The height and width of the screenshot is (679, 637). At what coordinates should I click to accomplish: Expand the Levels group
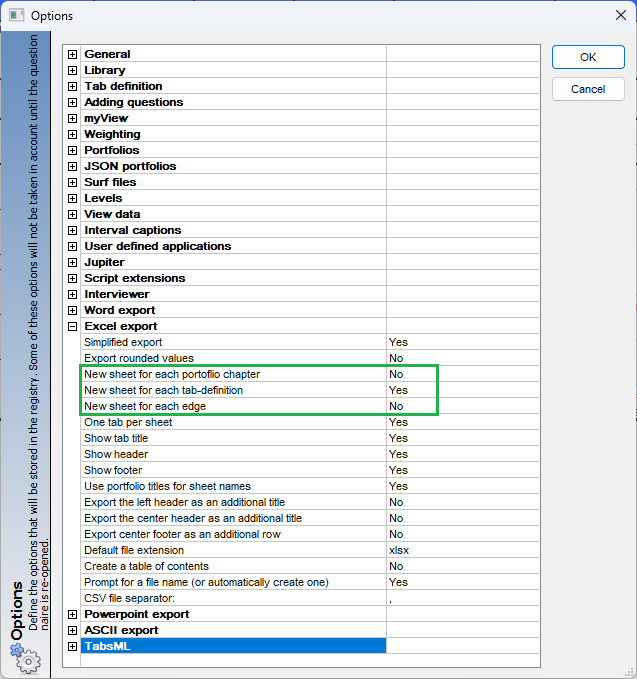coord(72,198)
